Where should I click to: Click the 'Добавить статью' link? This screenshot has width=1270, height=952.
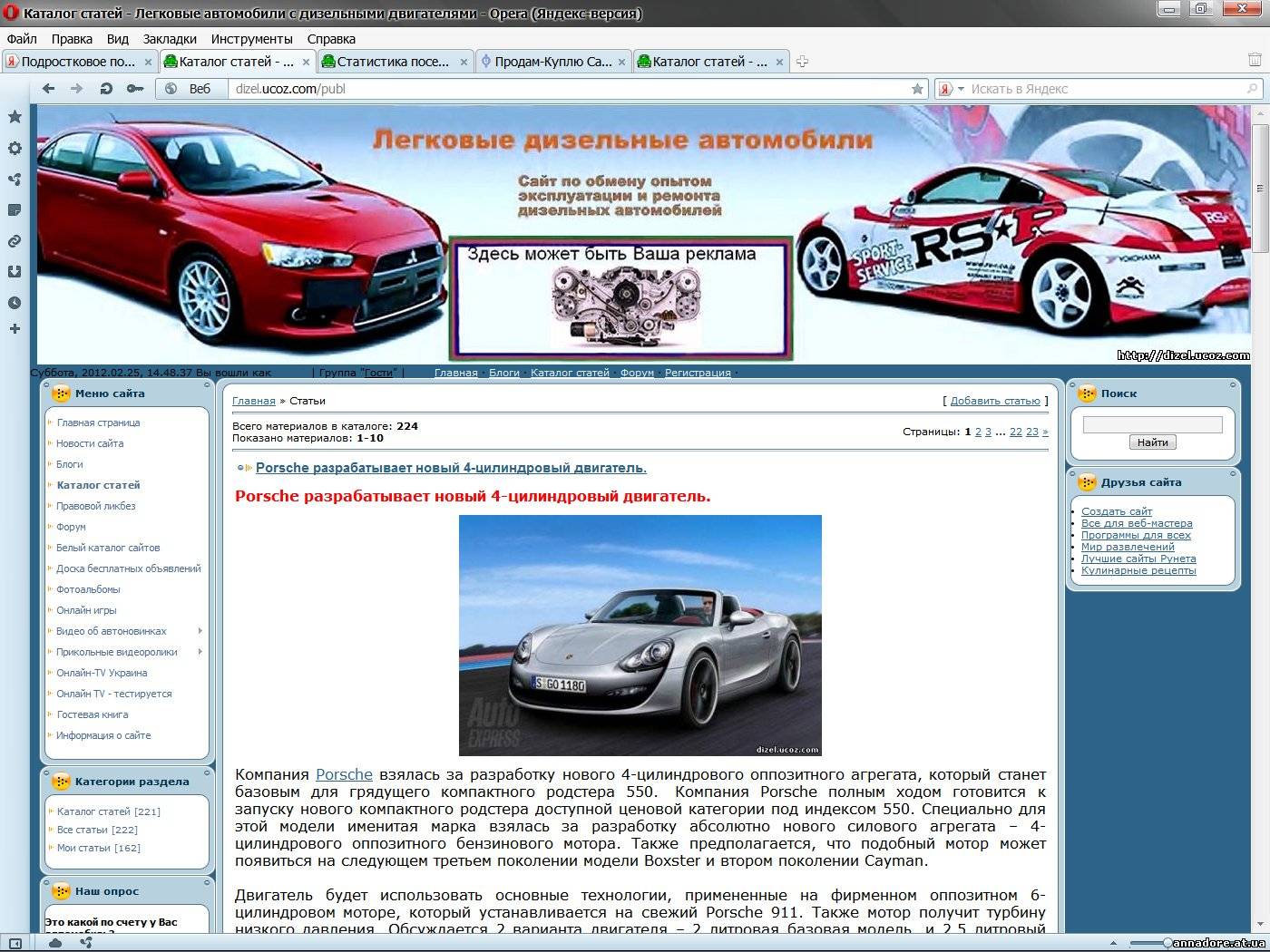coord(995,401)
